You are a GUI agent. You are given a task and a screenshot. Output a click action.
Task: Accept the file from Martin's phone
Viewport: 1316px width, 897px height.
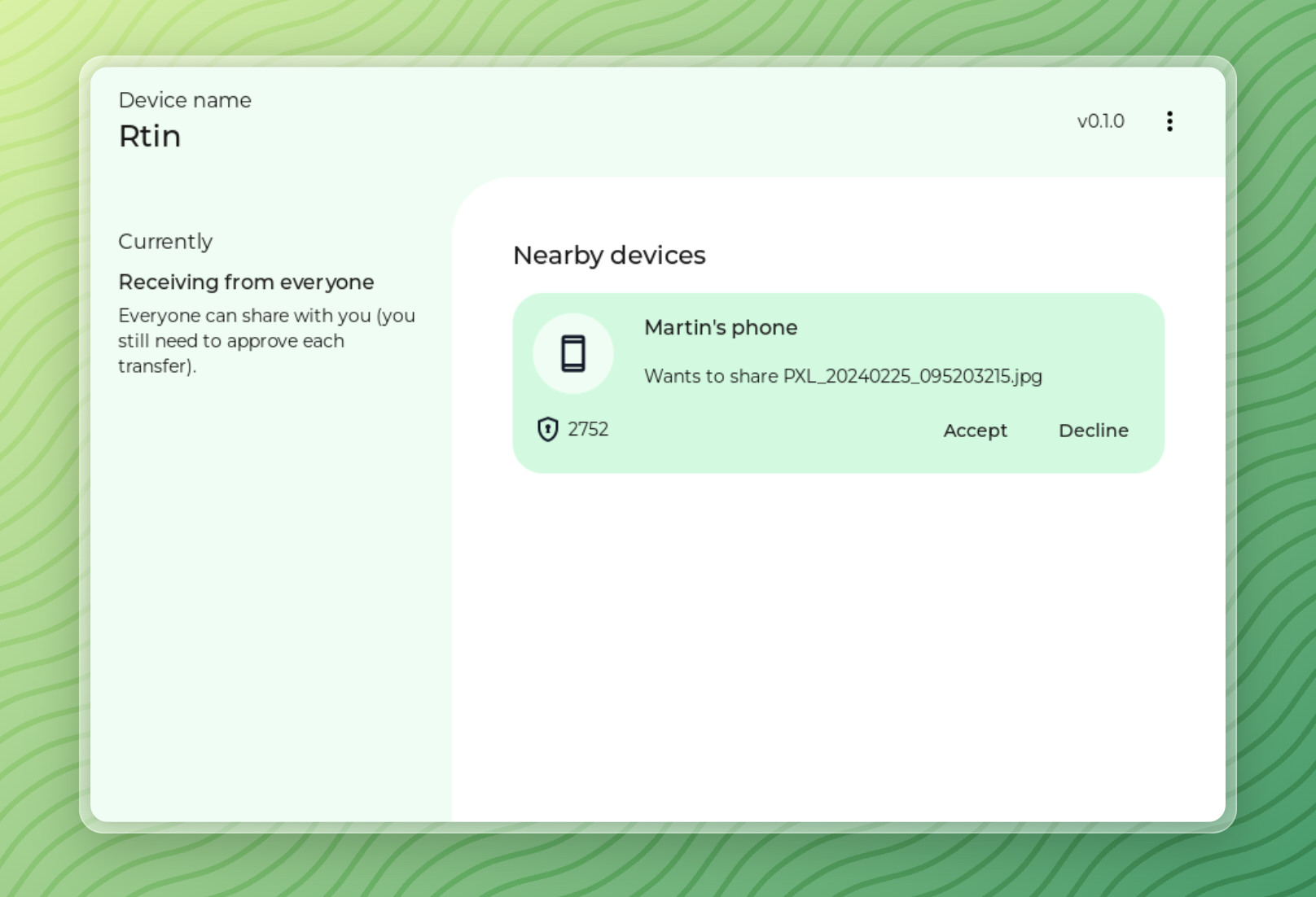click(x=975, y=431)
